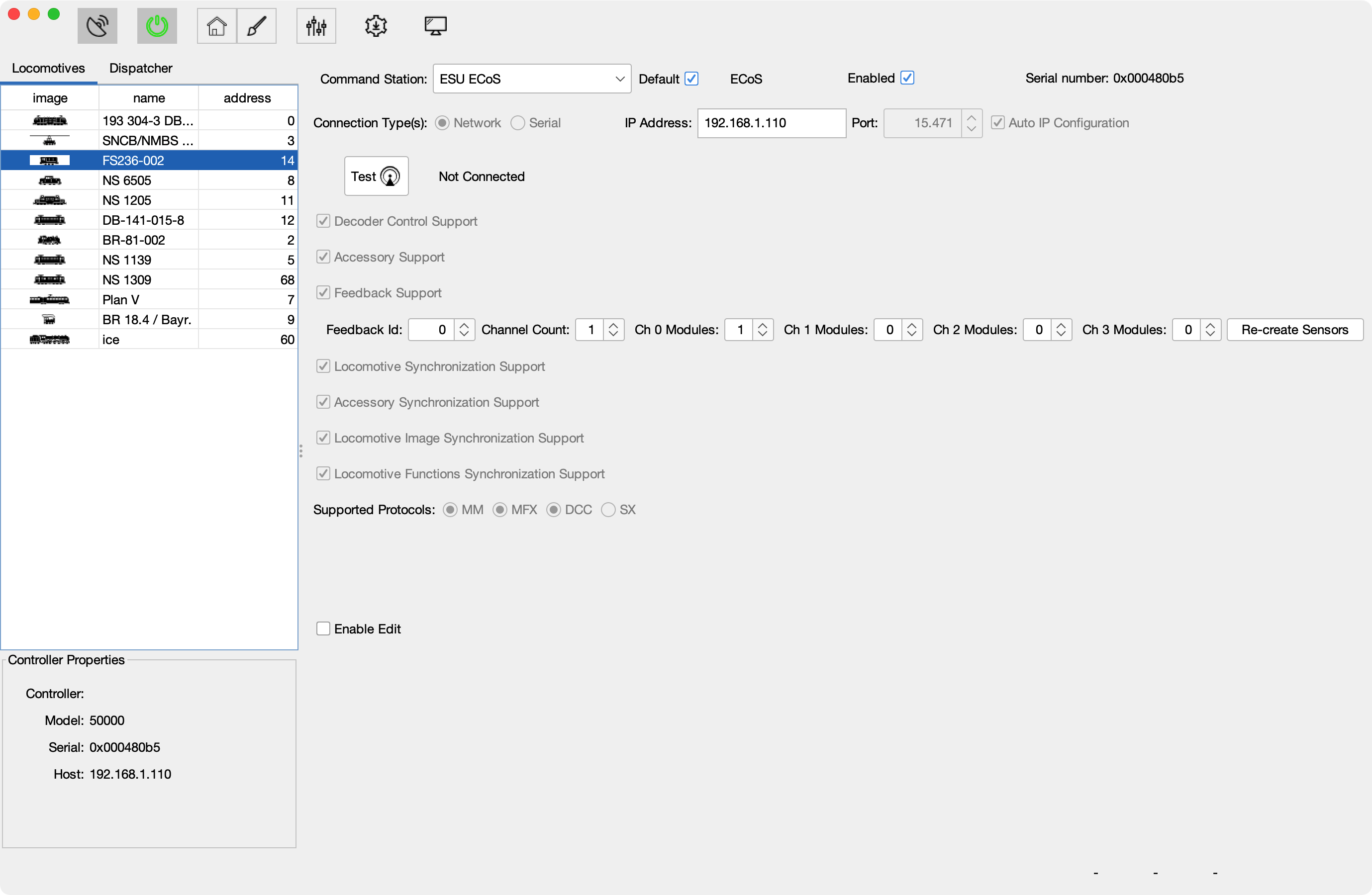
Task: Select the SNCB/NMBS locomotive row
Action: [149, 141]
